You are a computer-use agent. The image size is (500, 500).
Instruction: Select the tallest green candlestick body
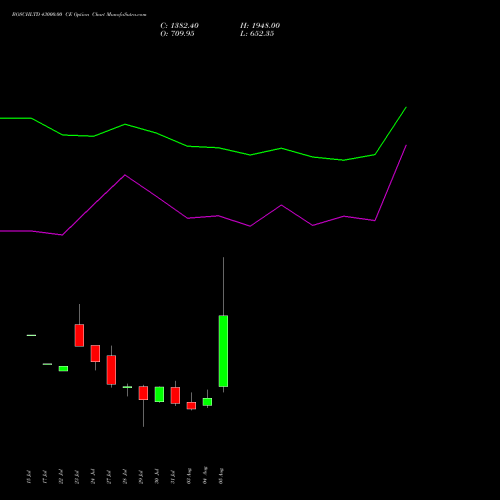click(x=223, y=351)
